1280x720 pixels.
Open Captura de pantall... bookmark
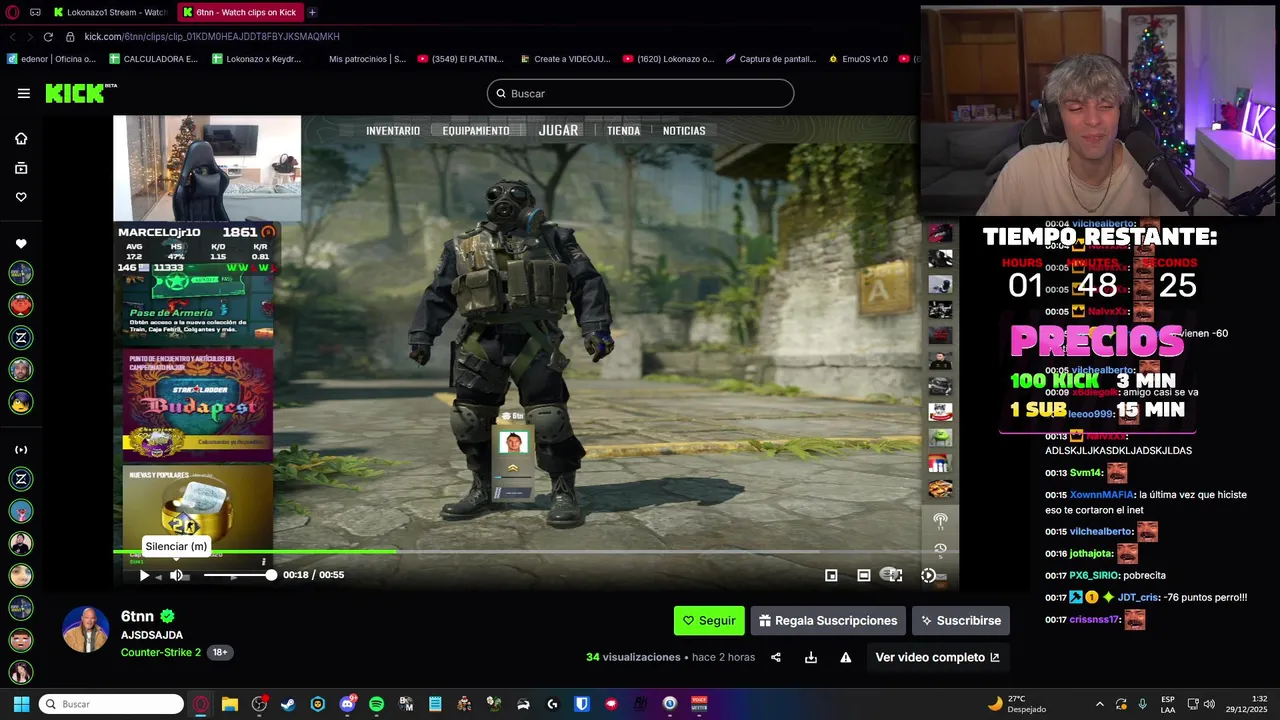pyautogui.click(x=771, y=59)
